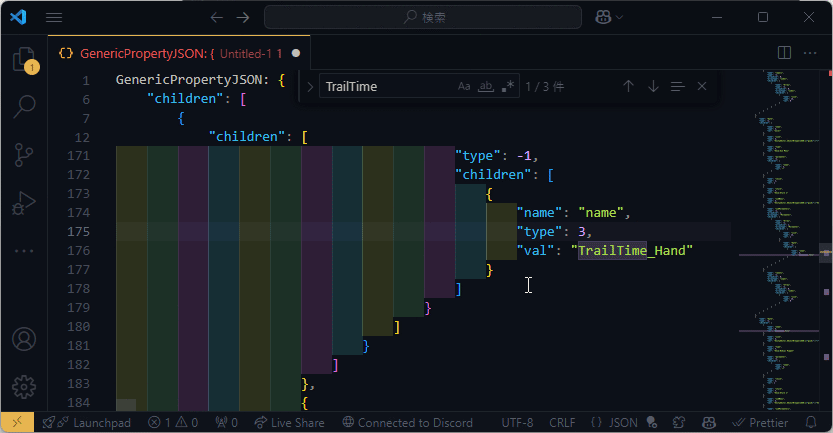Open the Manage gear settings icon
Screen dimensions: 833x433
click(x=23, y=386)
